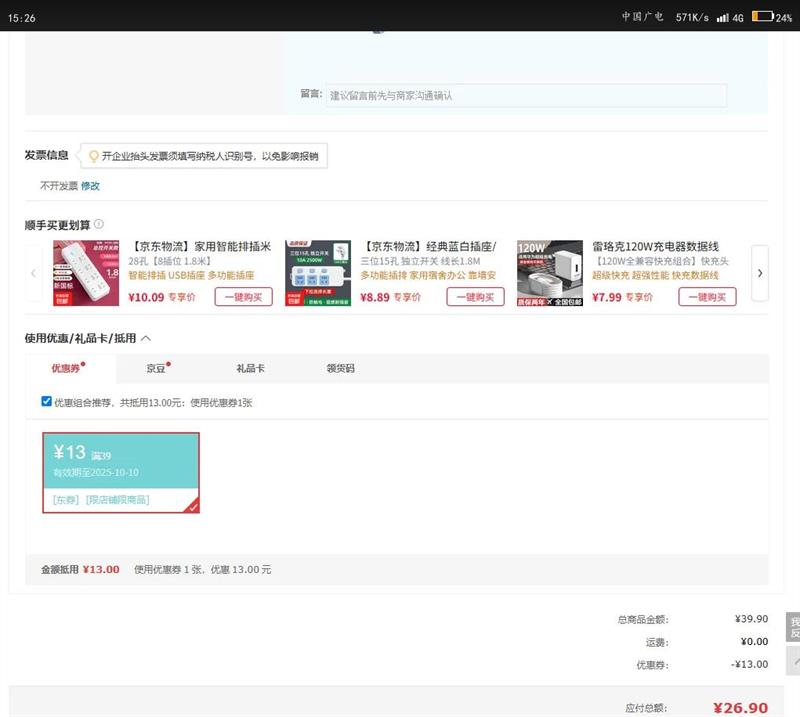Uncheck the 优惠组合推荐 checkbox
Screen dimensions: 800x717
click(x=46, y=401)
